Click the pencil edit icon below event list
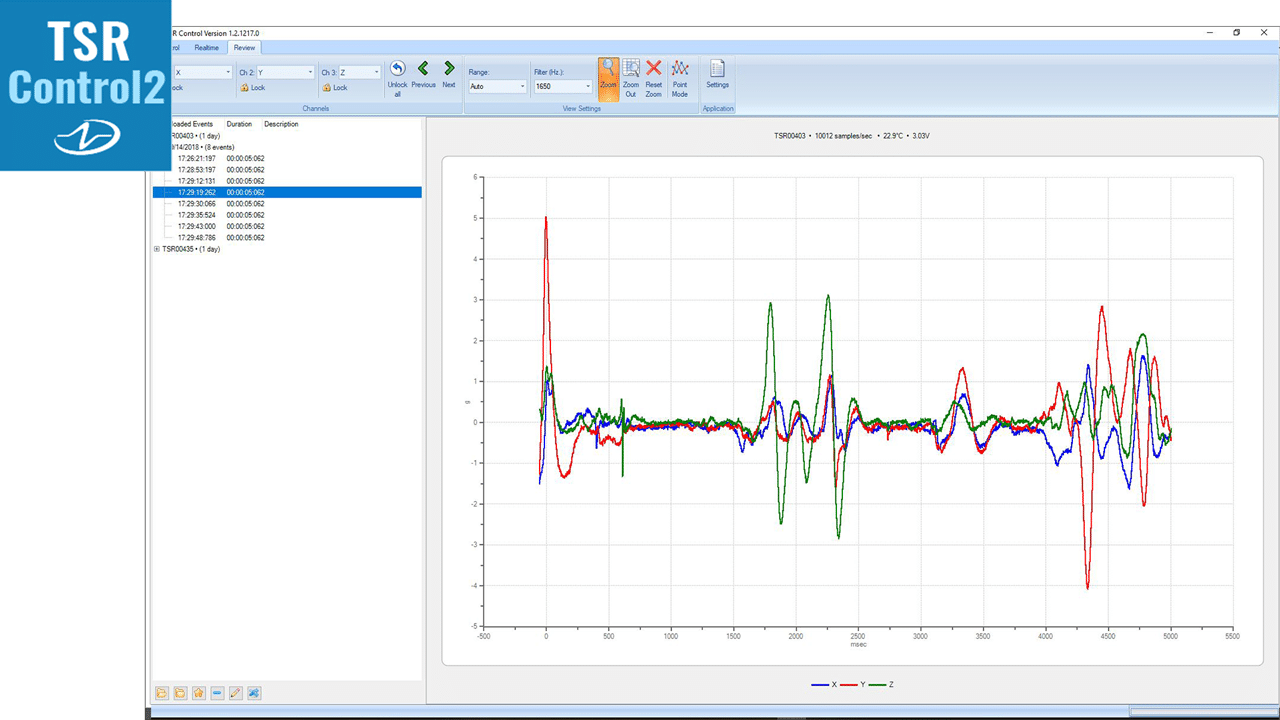 (236, 693)
